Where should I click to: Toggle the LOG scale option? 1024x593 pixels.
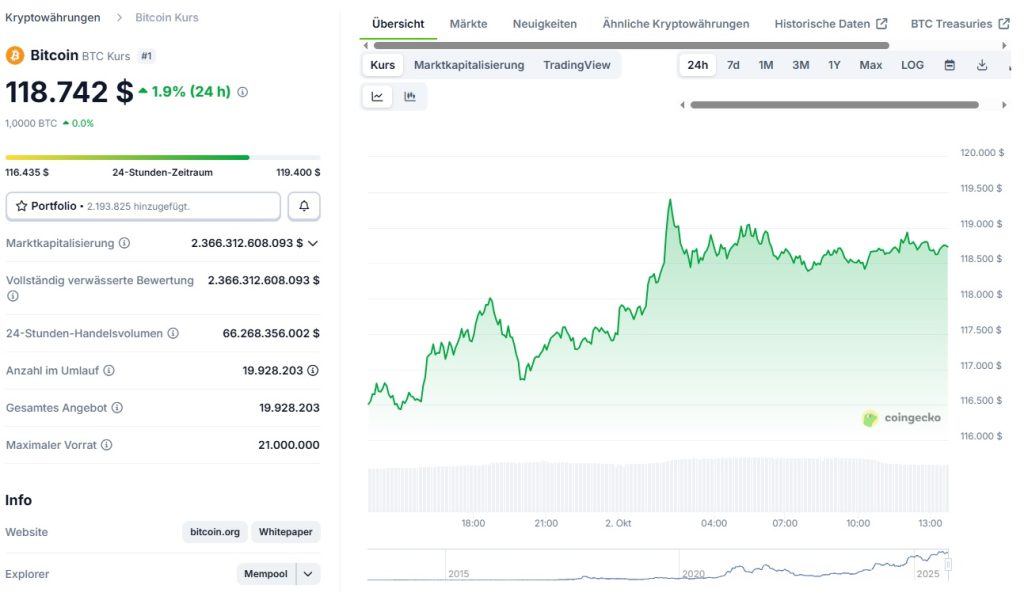coord(912,65)
